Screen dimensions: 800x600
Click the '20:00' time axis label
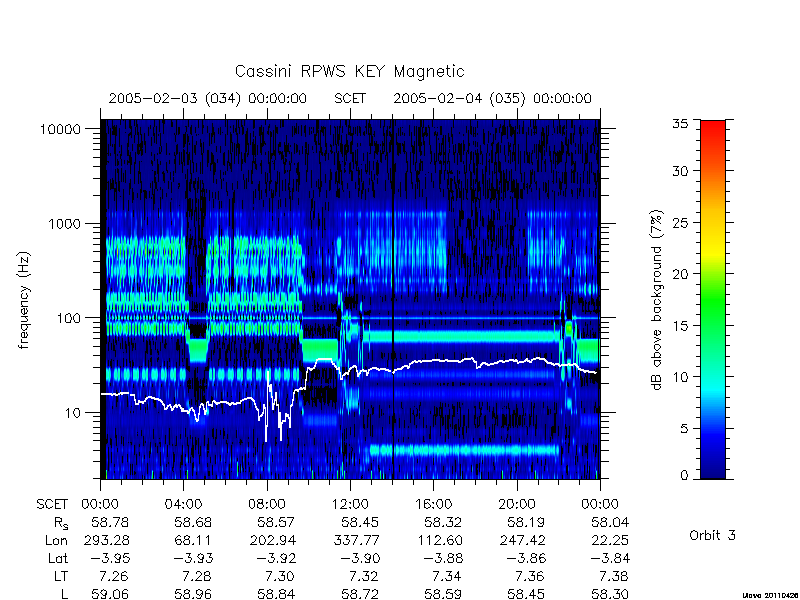517,504
